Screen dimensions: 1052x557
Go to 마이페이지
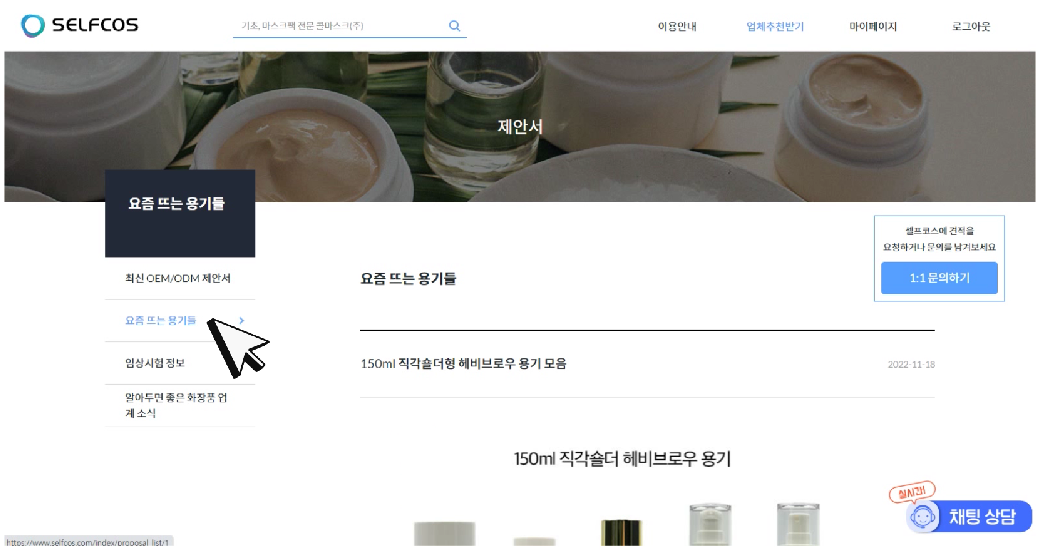(x=873, y=26)
